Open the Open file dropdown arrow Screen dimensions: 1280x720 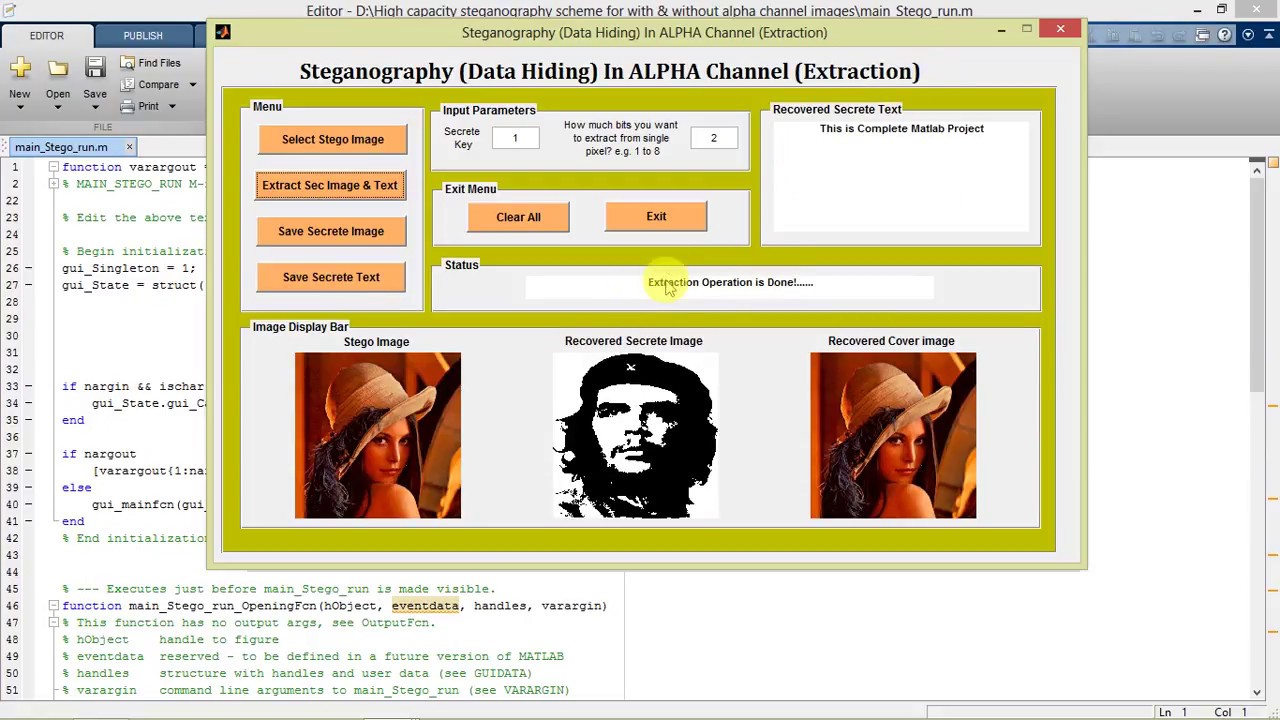58,107
